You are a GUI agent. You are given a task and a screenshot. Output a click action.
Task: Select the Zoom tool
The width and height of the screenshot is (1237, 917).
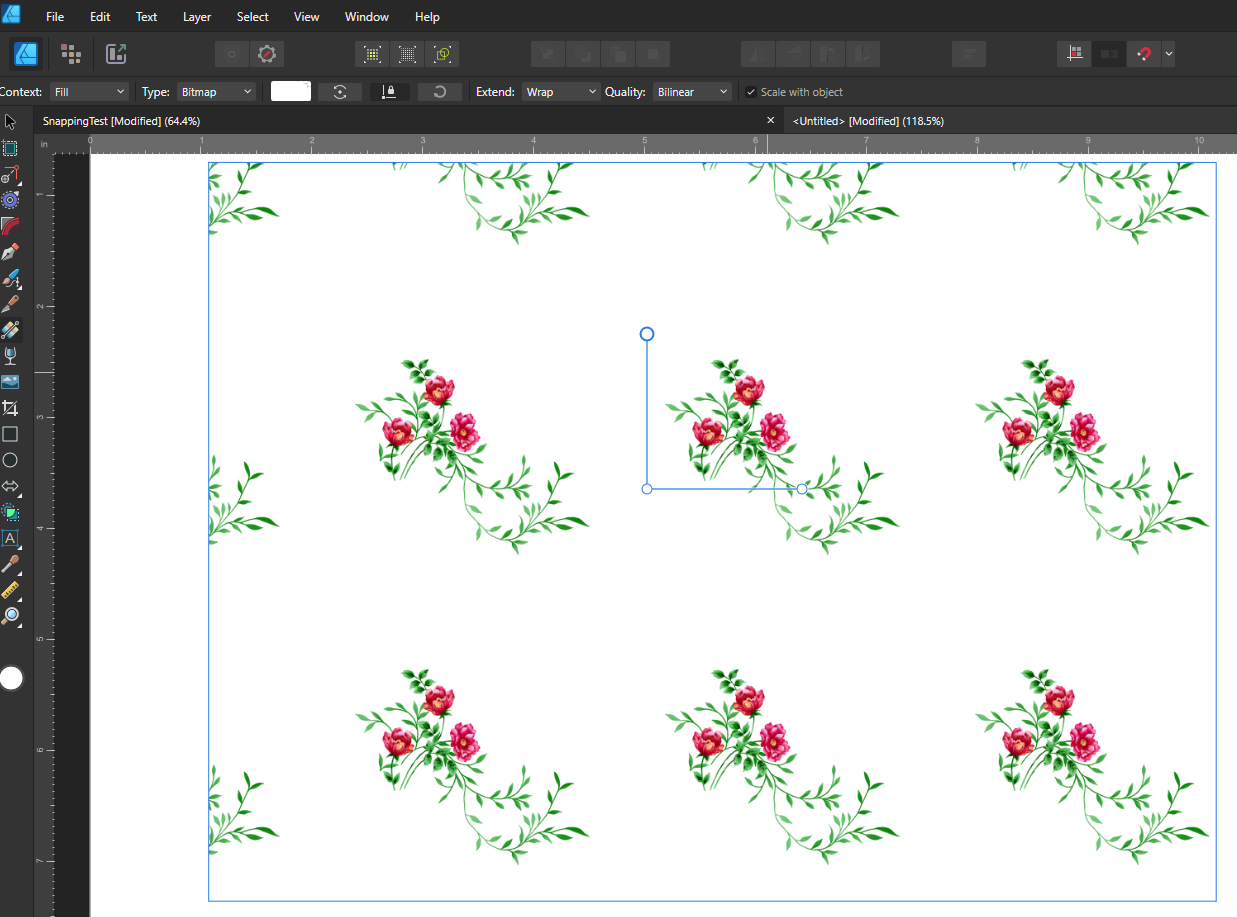click(x=12, y=617)
